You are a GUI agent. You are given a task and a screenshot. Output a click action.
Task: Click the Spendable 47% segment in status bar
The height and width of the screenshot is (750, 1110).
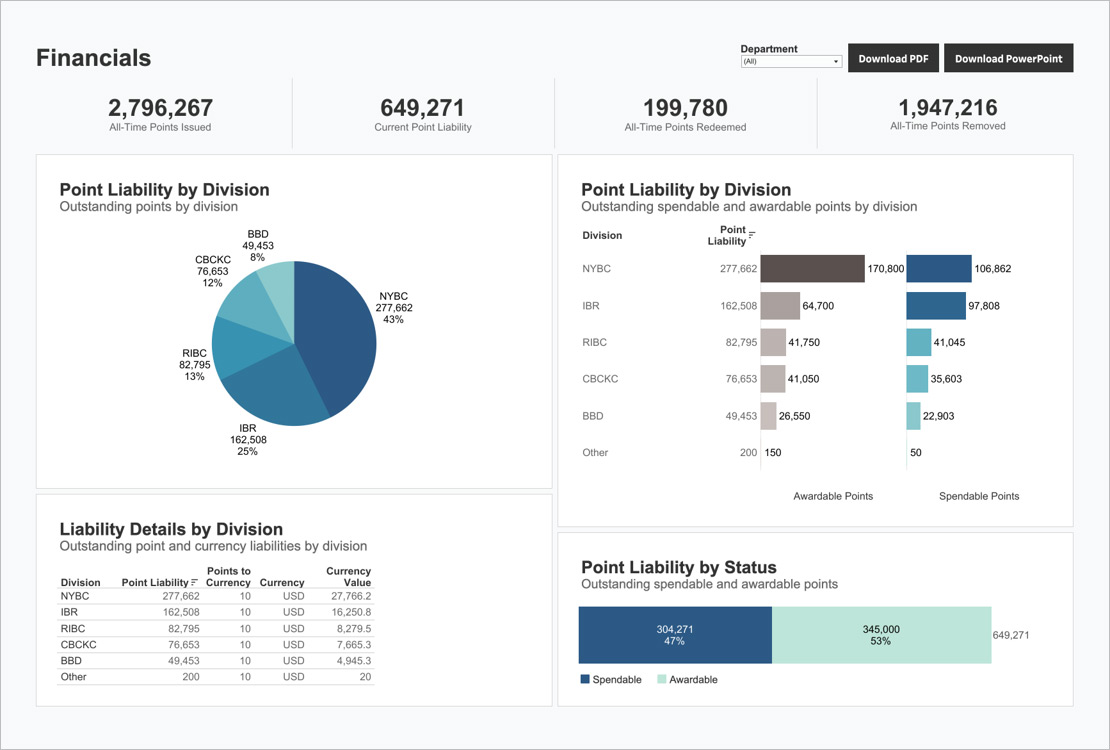675,634
